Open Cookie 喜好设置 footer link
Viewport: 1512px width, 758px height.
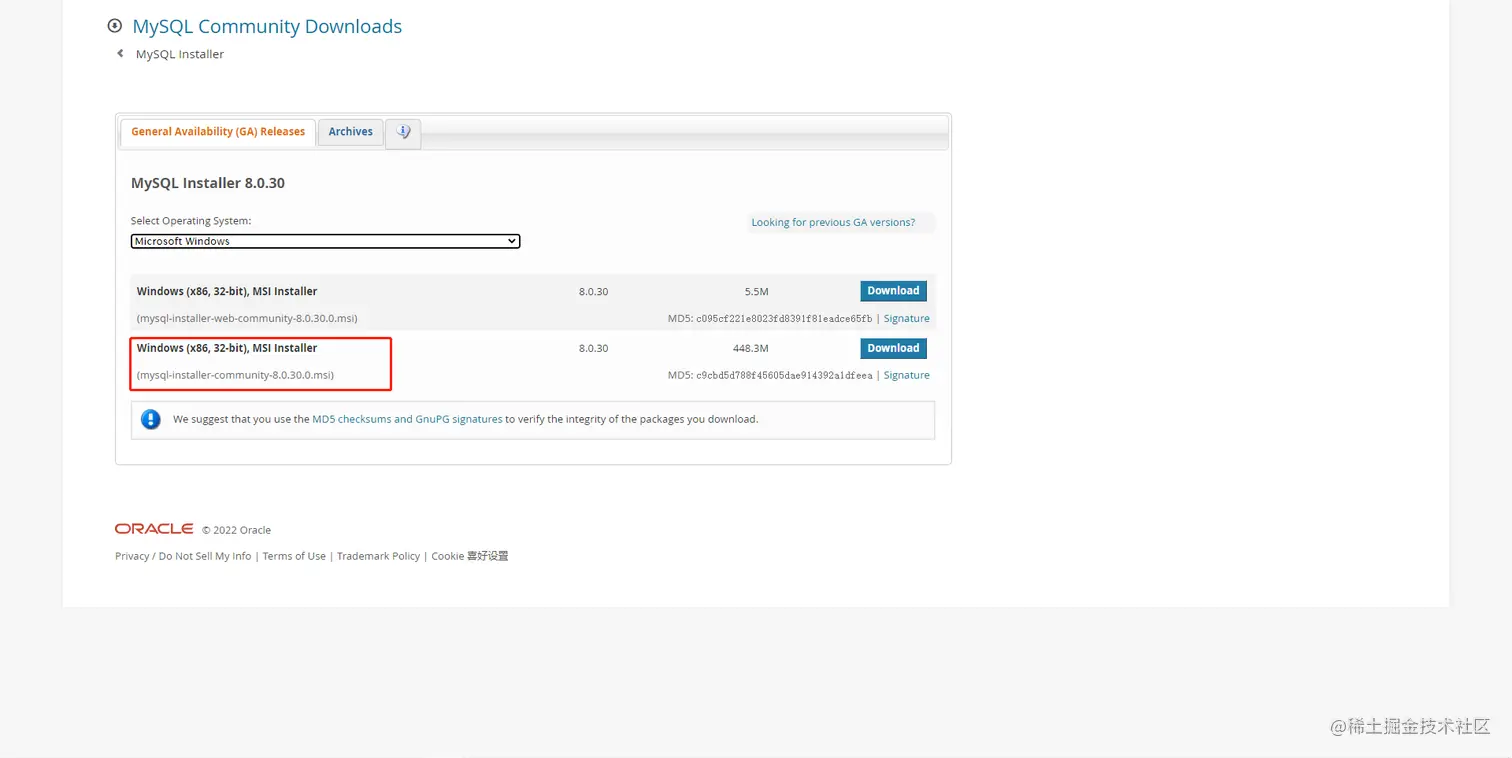[x=470, y=556]
